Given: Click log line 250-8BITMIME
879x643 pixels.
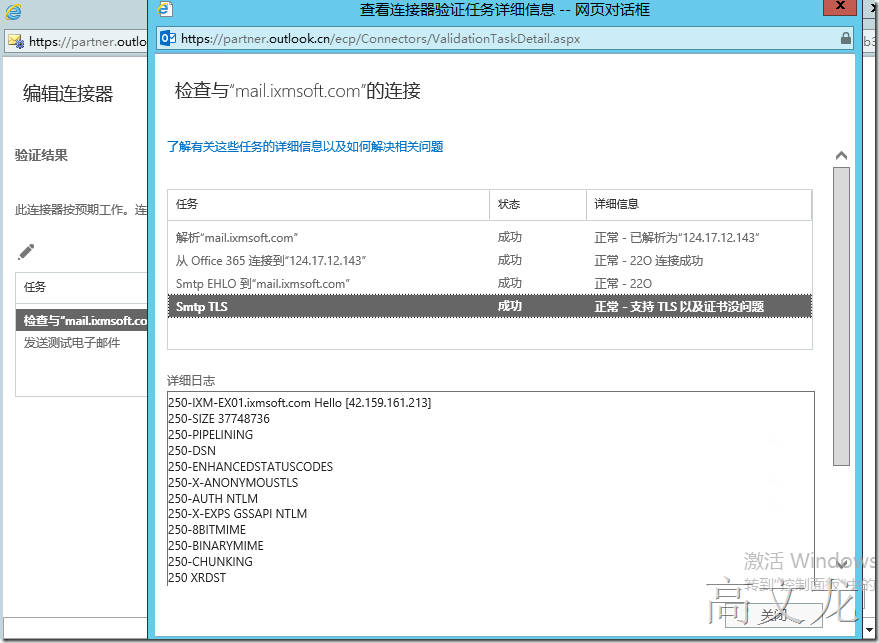Looking at the screenshot, I should [206, 530].
